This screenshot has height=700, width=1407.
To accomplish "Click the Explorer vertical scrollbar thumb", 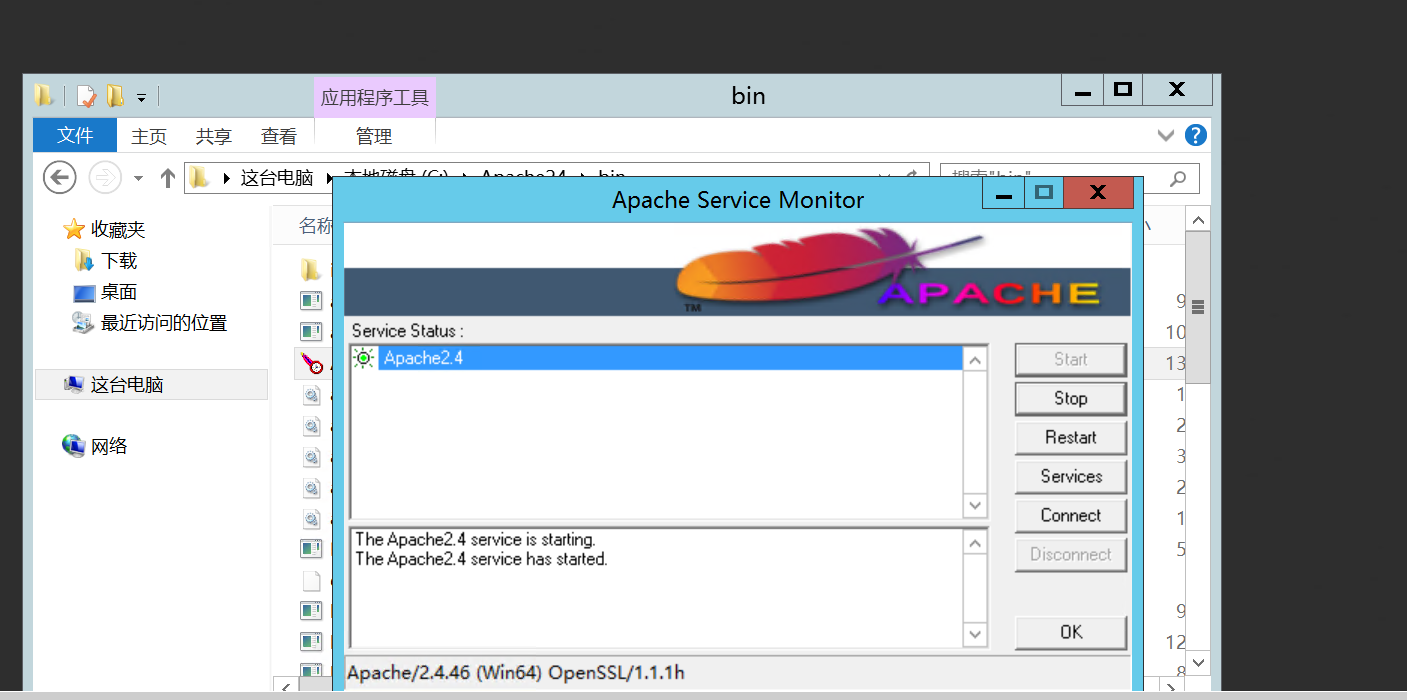I will [1199, 308].
